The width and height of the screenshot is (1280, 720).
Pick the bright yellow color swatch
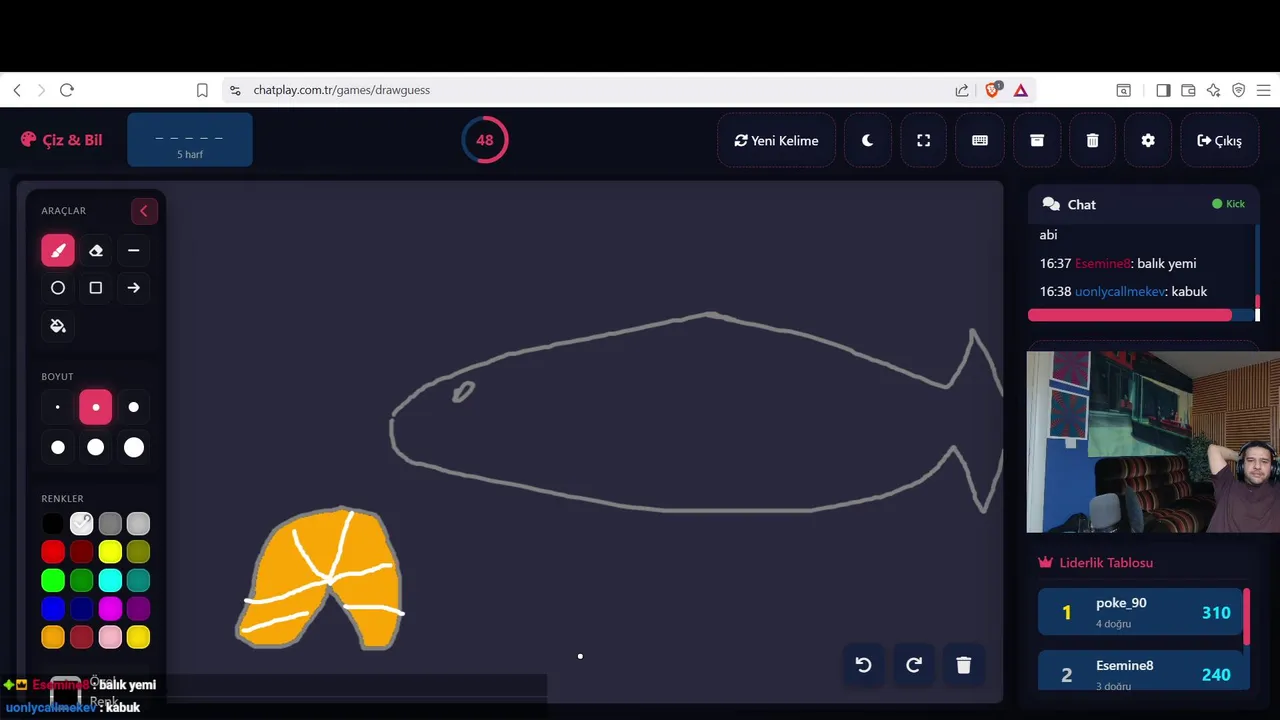point(110,551)
